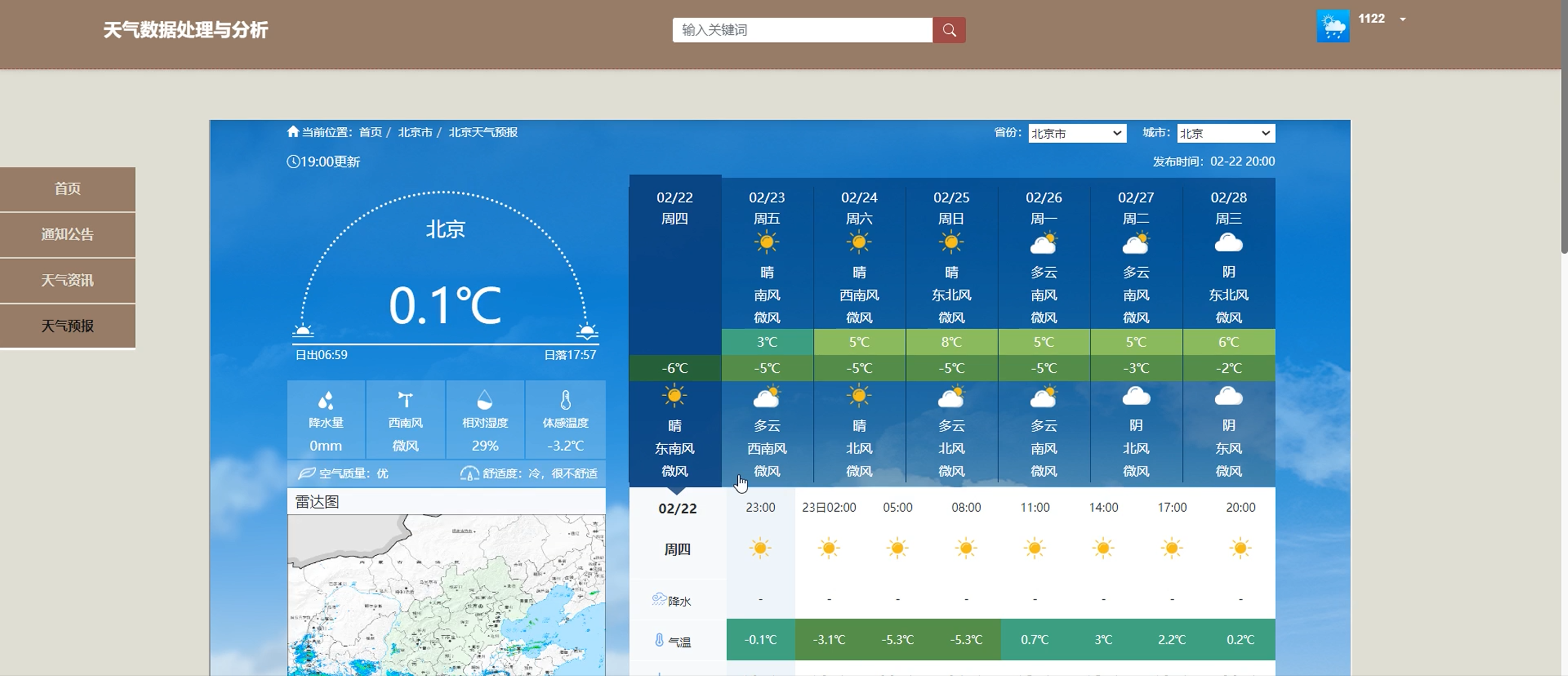Click the clock icon beside 19:00更新
Viewport: 1568px width, 676px height.
tap(293, 161)
